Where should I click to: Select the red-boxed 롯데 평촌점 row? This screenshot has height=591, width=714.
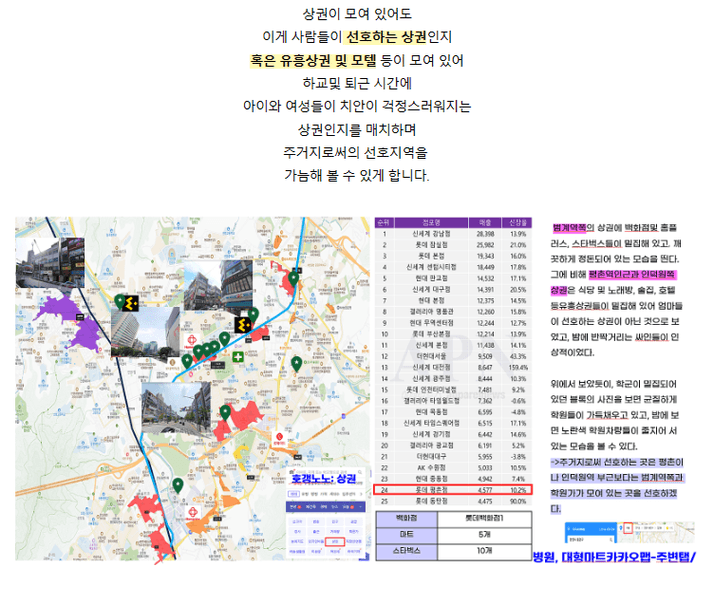pyautogui.click(x=453, y=490)
